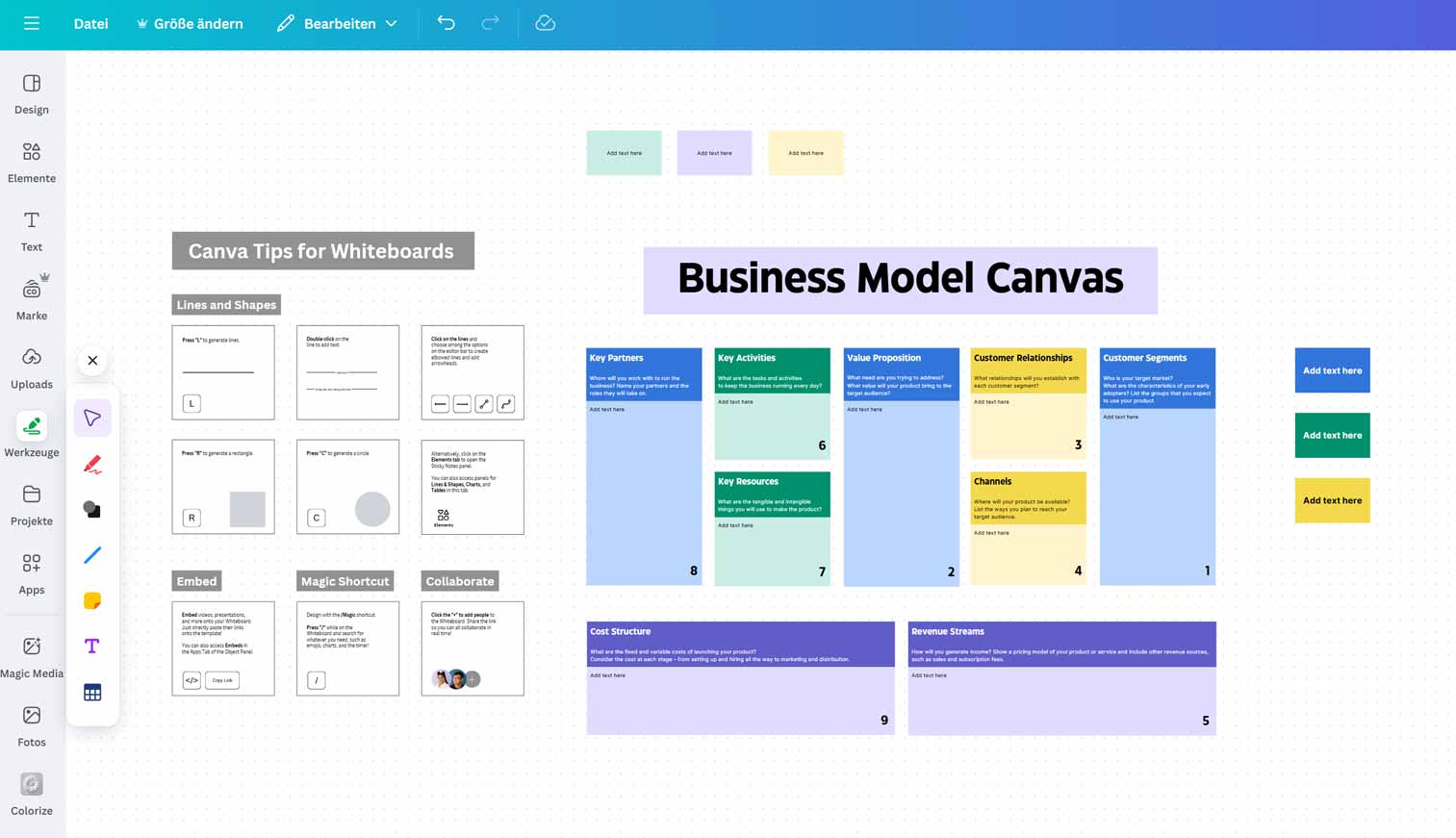This screenshot has height=838, width=1456.
Task: Select the blue line tool
Action: coord(92,555)
